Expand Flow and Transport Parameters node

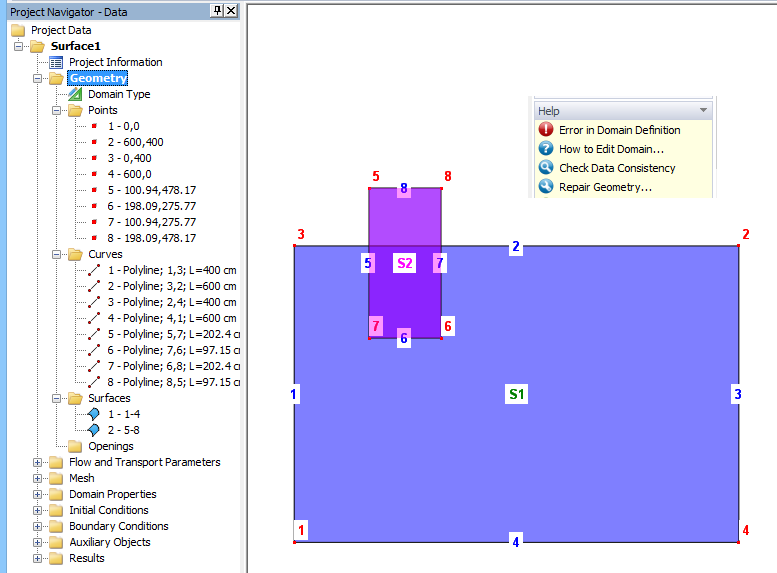(37, 462)
